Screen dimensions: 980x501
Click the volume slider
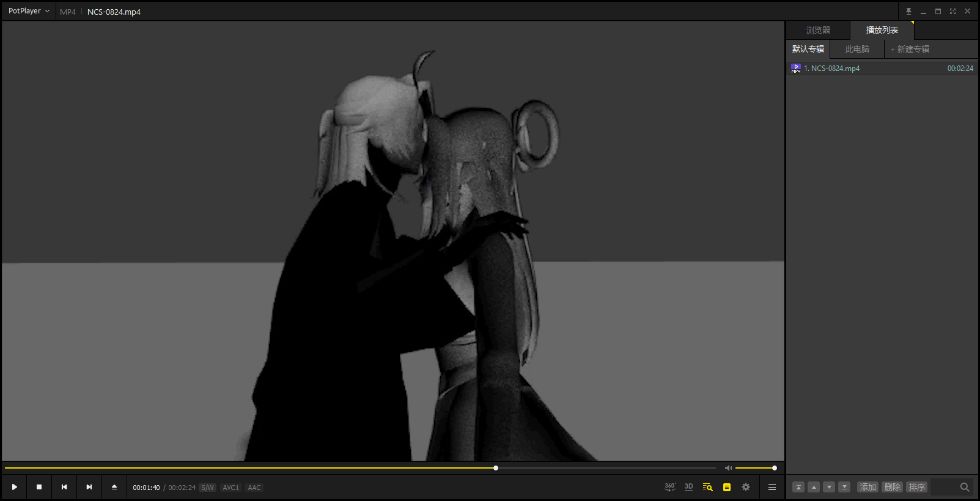(755, 468)
